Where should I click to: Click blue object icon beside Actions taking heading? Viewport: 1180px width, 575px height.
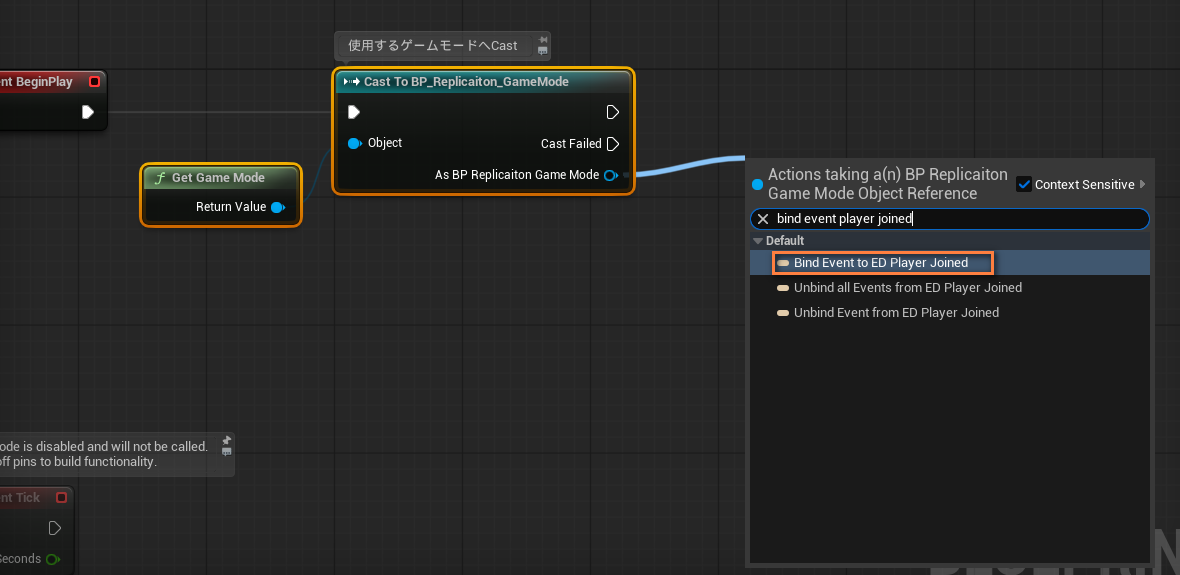[758, 184]
